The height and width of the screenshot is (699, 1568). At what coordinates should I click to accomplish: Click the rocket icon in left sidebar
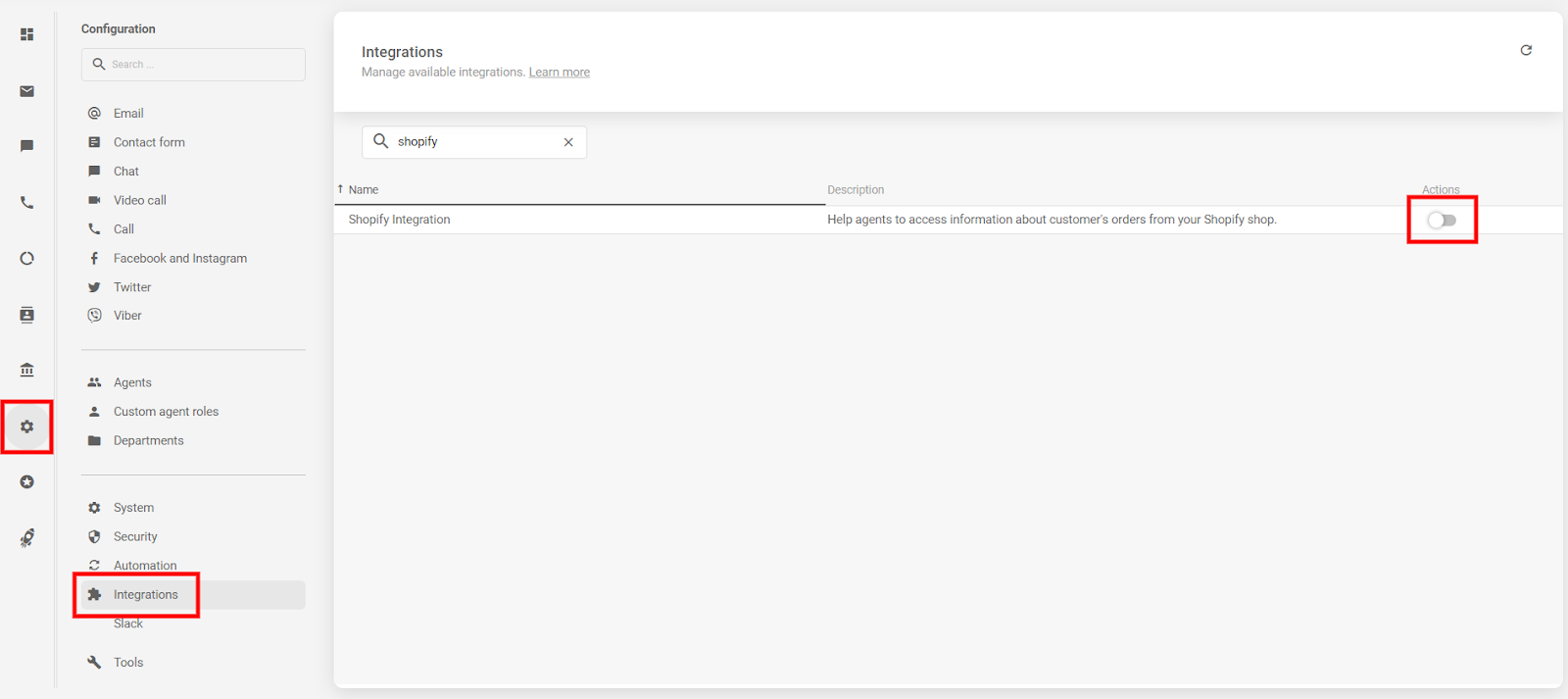click(x=27, y=537)
